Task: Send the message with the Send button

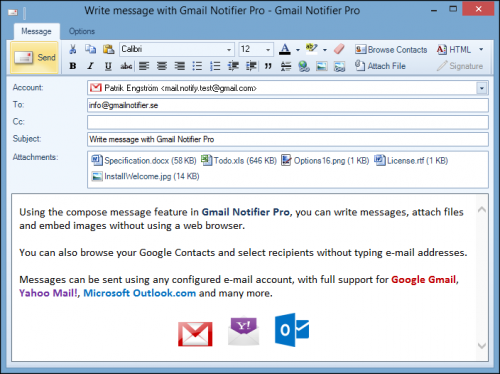Action: pyautogui.click(x=35, y=57)
